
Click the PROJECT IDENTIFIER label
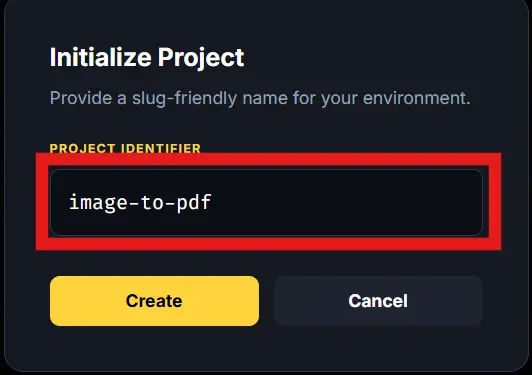(125, 148)
